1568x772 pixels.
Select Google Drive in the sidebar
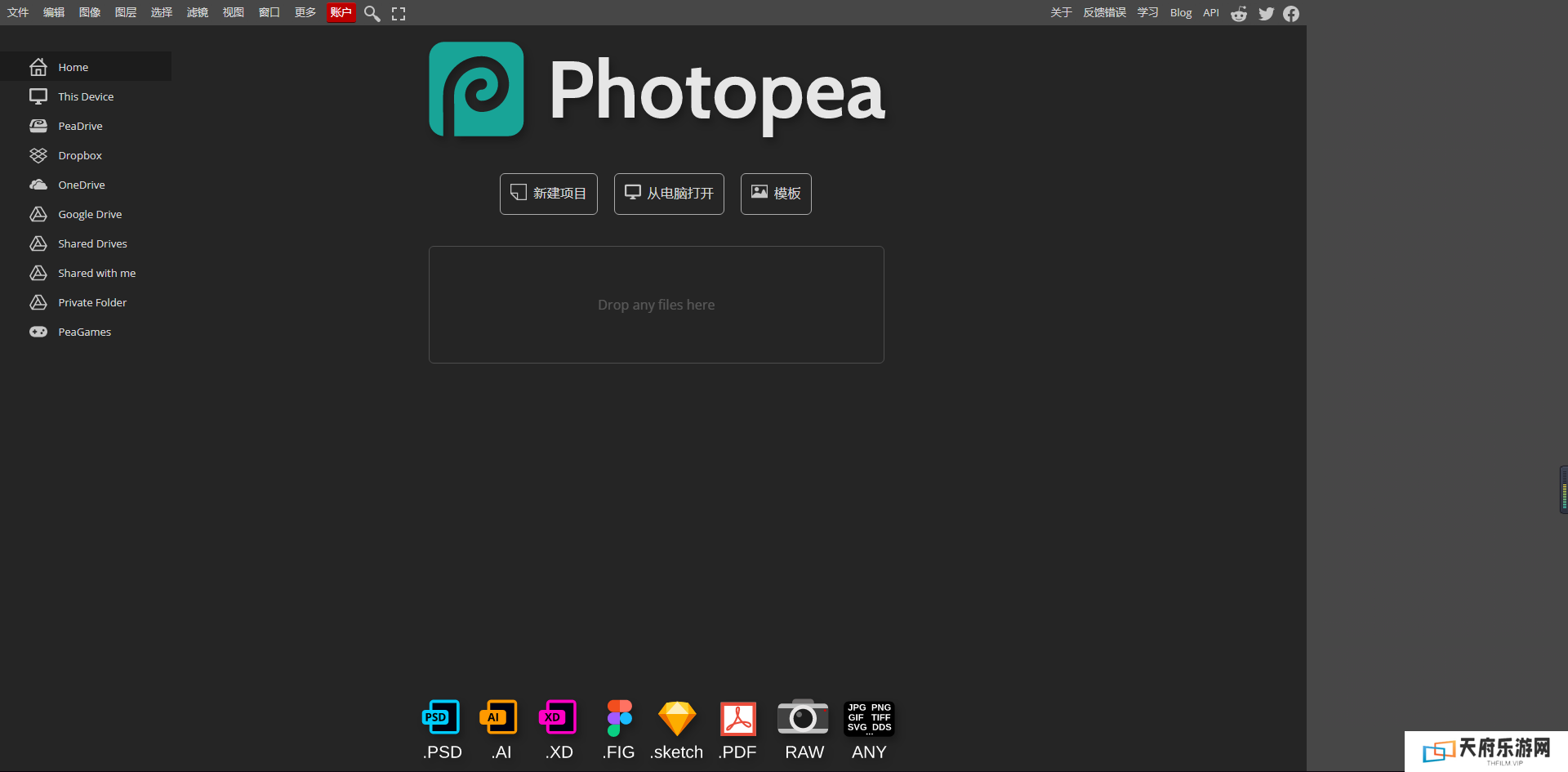[x=90, y=214]
